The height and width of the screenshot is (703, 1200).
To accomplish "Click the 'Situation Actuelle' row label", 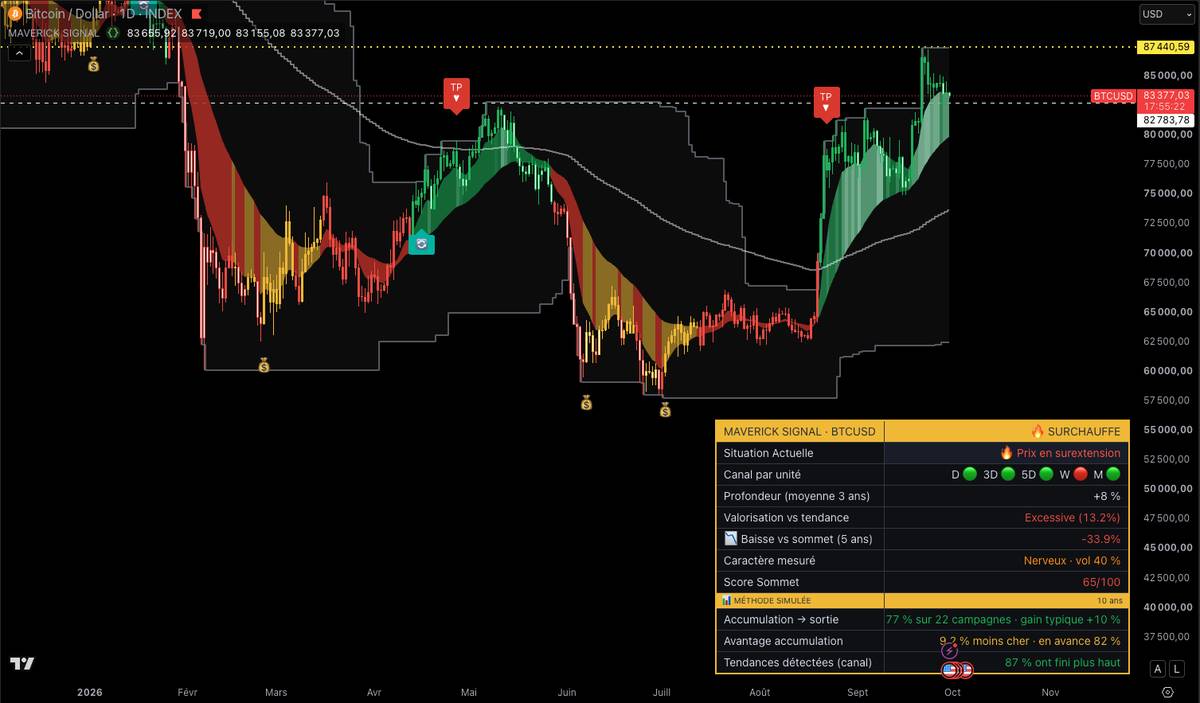I will (x=768, y=453).
